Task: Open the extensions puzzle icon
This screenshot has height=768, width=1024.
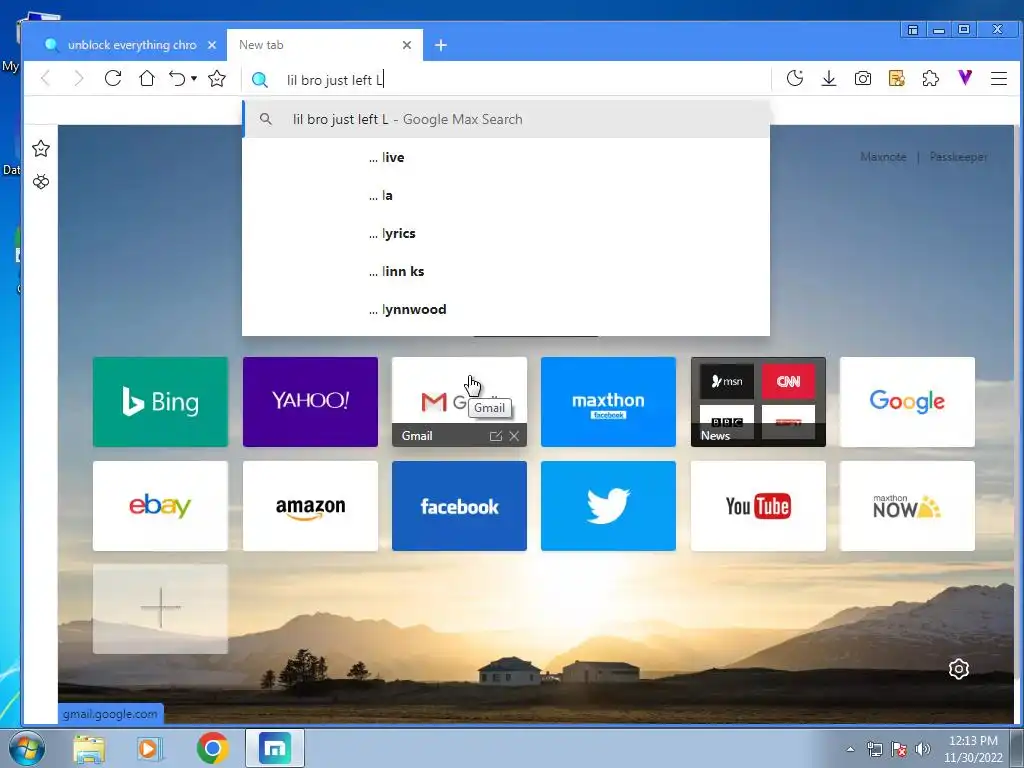Action: pos(931,79)
